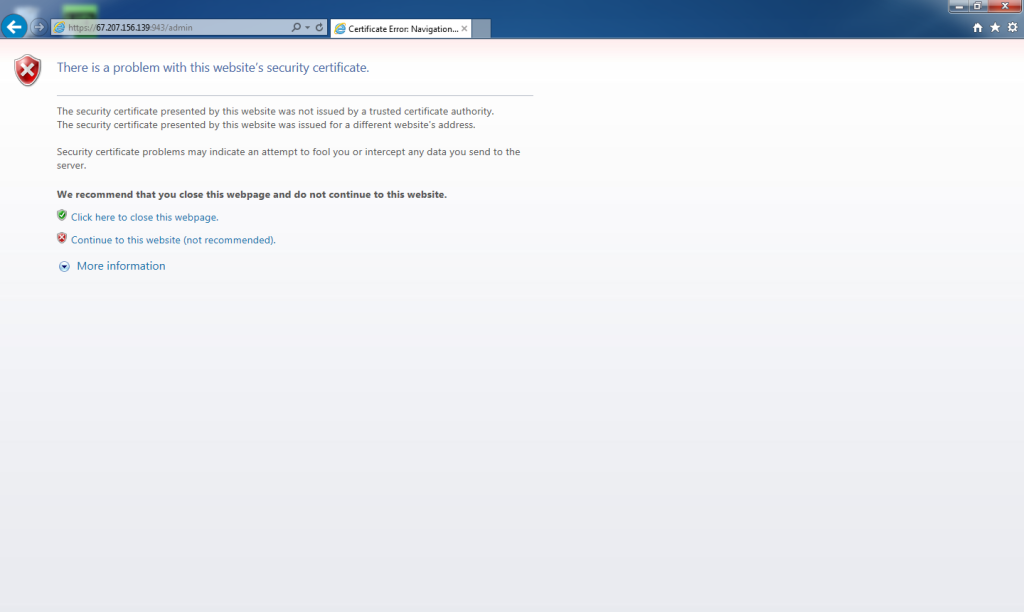This screenshot has height=612, width=1024.
Task: Open Tools with the gear icon
Action: [1012, 27]
